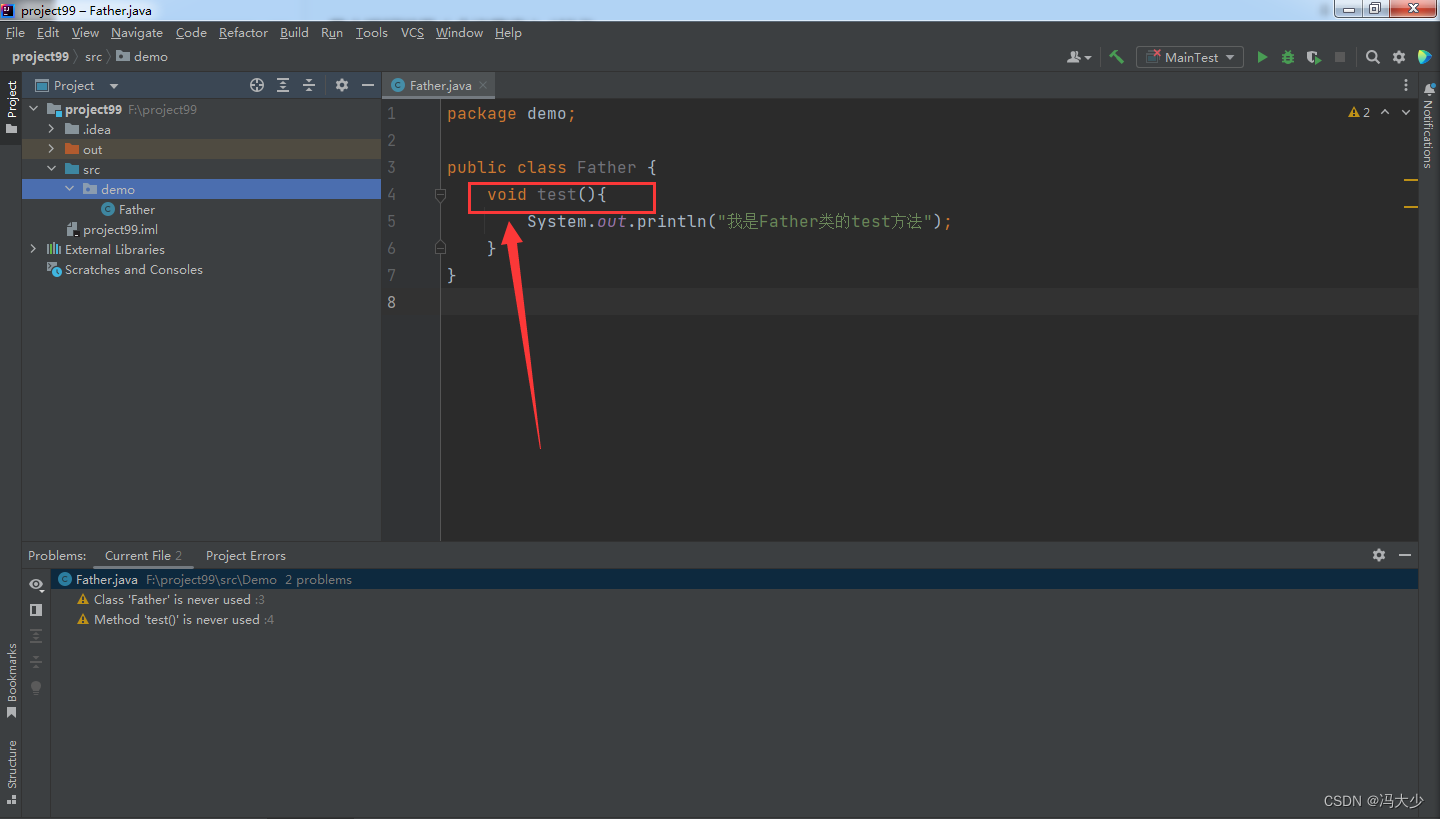Start debugging with the bug icon
This screenshot has width=1440, height=819.
1288,57
